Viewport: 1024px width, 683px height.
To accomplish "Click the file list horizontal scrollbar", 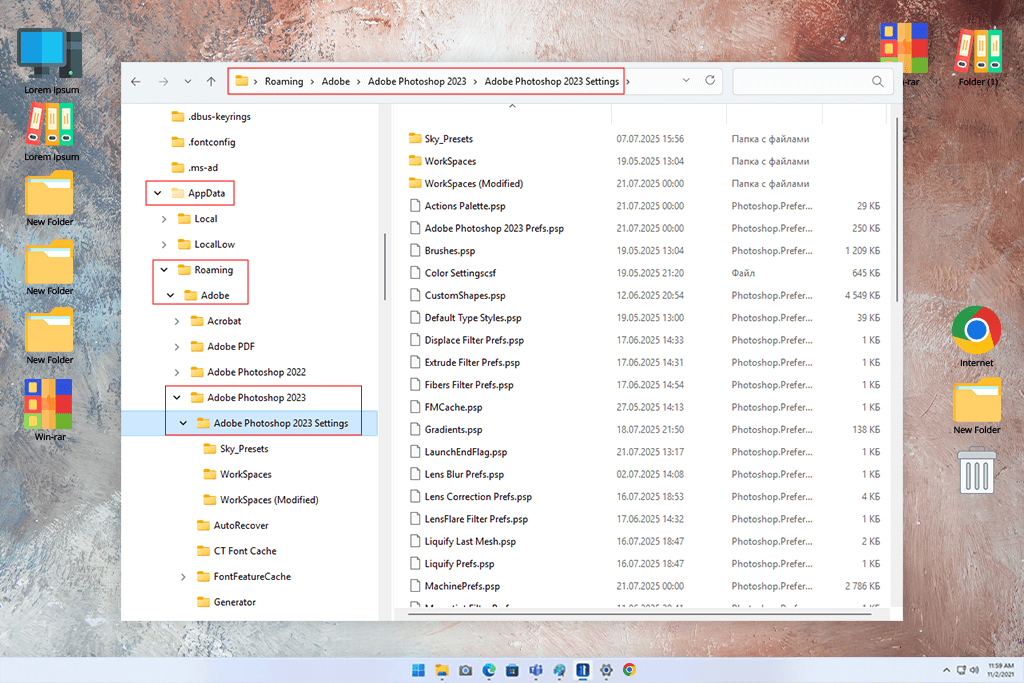I will (640, 614).
